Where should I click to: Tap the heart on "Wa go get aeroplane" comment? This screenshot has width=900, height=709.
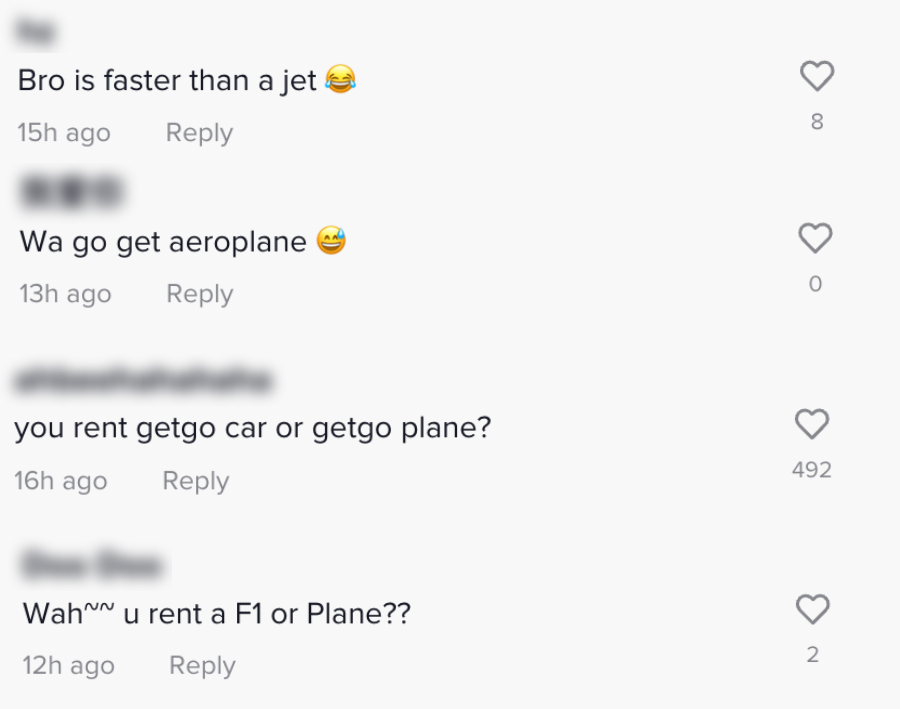815,238
